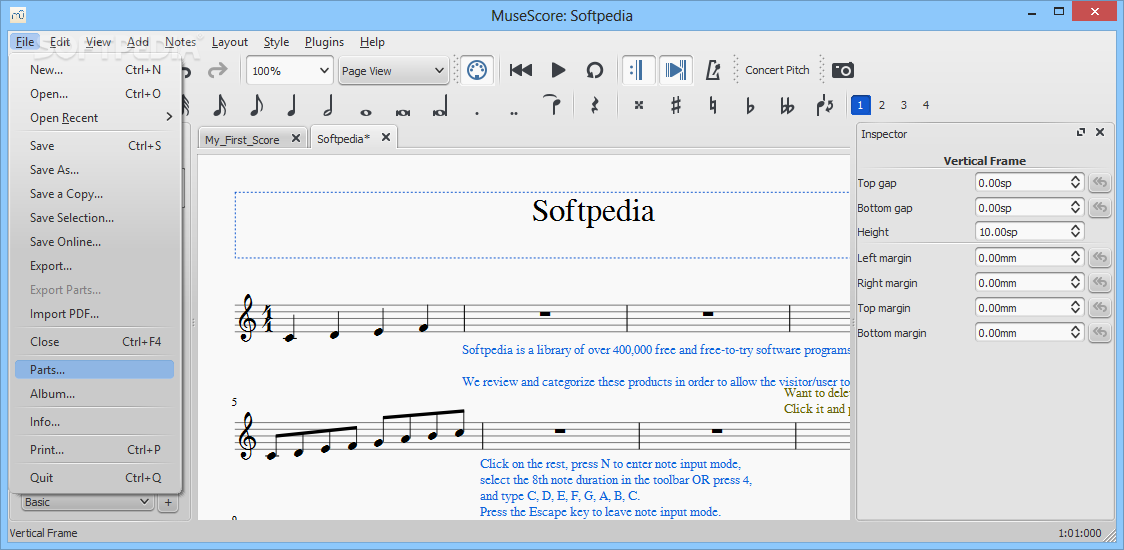Select the 8th note duration
Viewport: 1124px width, 550px height.
pos(256,106)
